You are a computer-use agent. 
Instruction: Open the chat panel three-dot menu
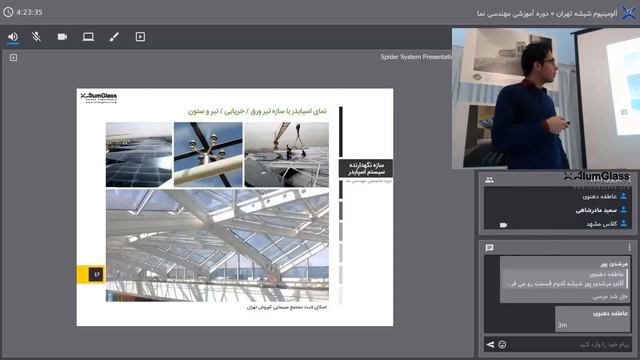coord(629,247)
